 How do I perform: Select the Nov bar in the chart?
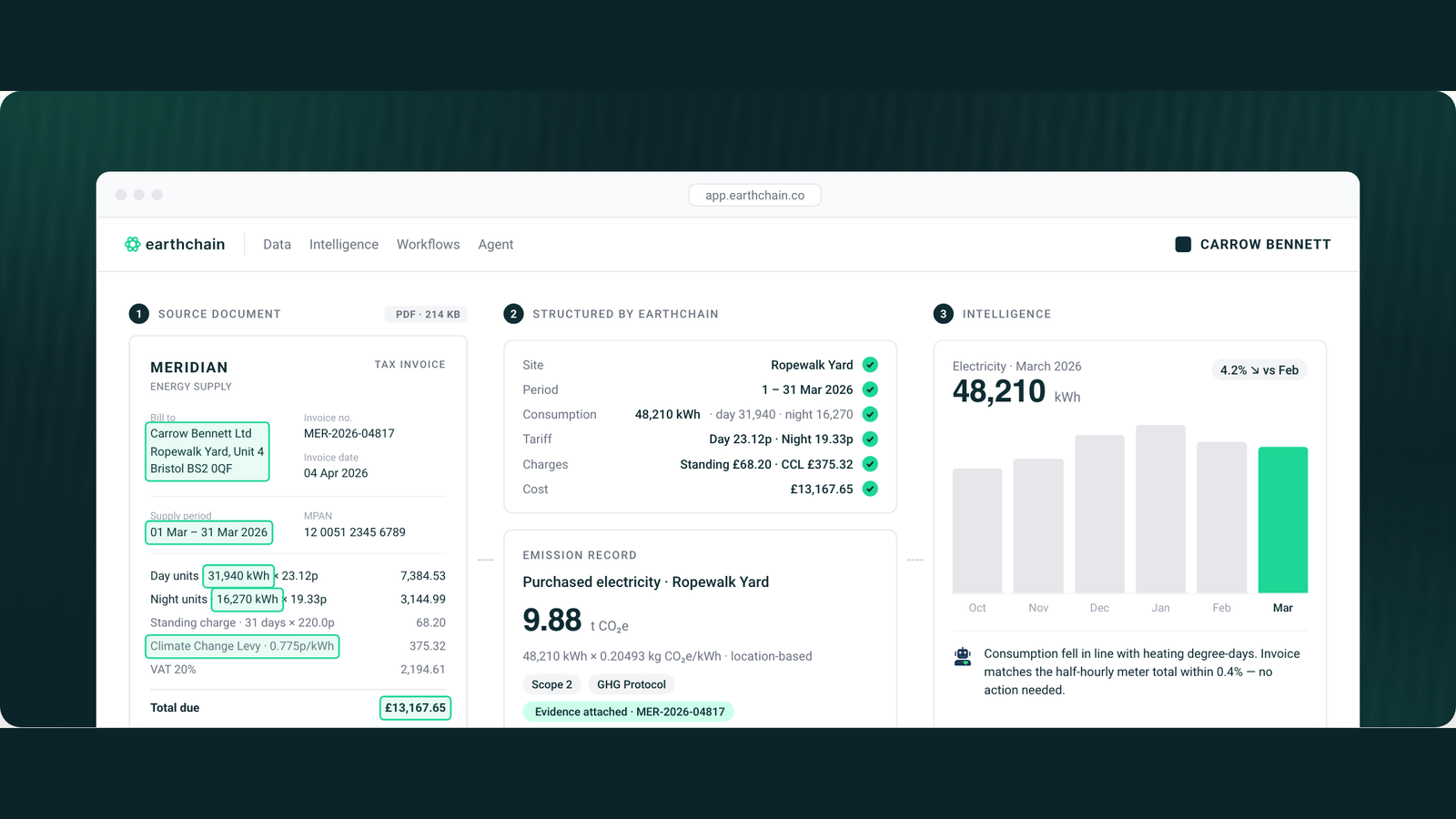click(1038, 526)
